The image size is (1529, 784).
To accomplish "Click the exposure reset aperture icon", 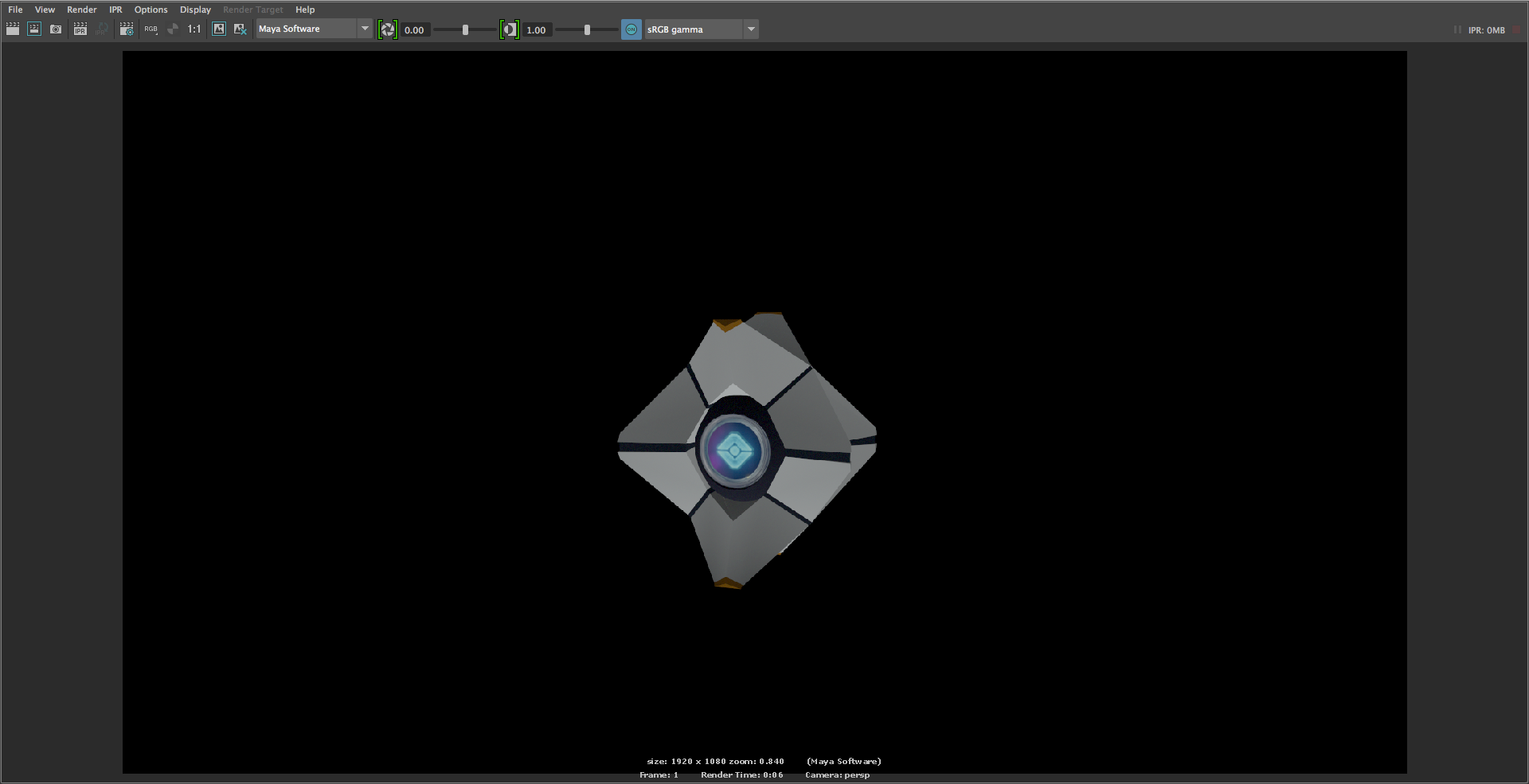I will point(388,30).
